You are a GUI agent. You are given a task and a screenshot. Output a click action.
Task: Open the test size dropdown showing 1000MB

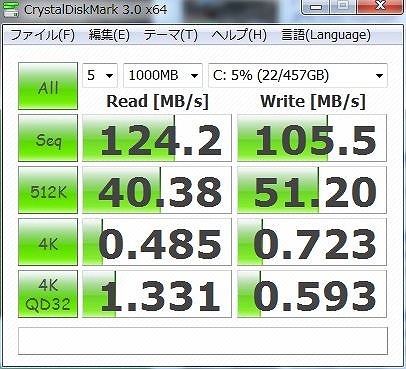163,75
